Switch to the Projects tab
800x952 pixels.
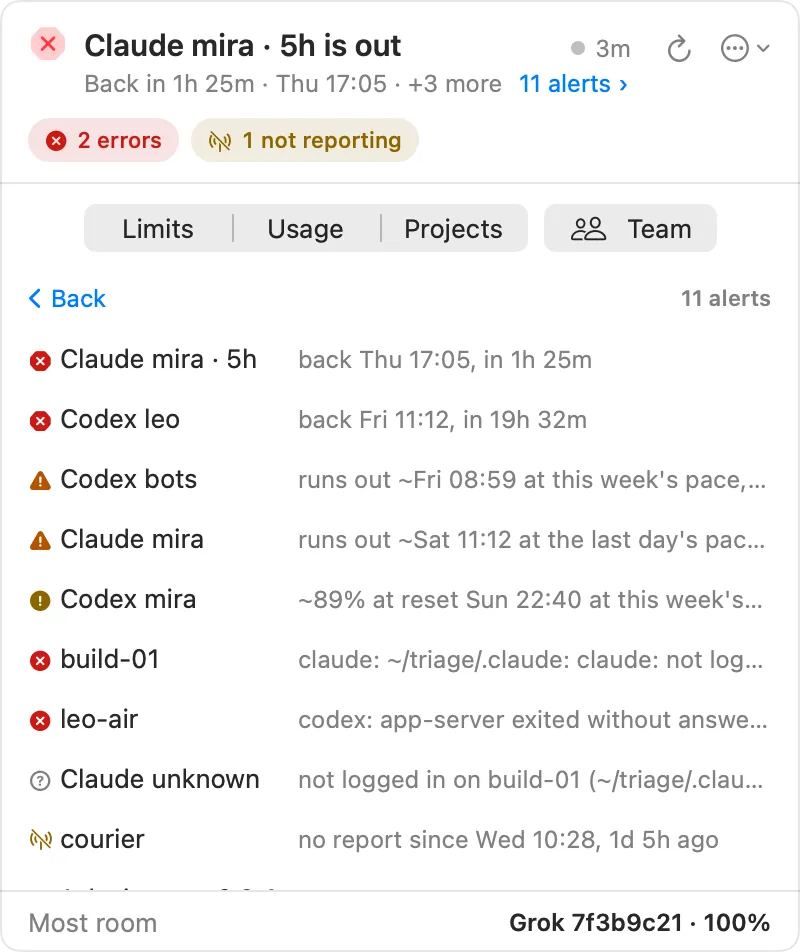453,229
